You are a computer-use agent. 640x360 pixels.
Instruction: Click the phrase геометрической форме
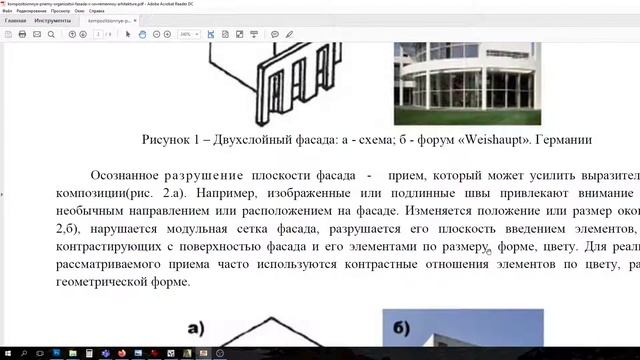click(x=123, y=282)
